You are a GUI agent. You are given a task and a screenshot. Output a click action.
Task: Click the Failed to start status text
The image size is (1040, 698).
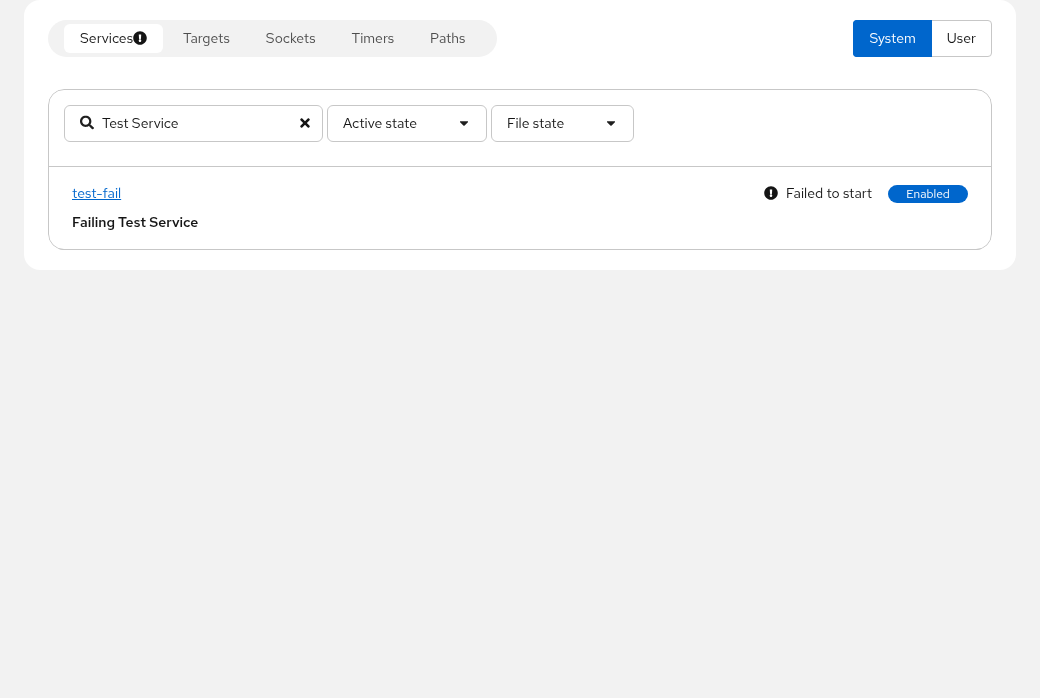point(829,193)
